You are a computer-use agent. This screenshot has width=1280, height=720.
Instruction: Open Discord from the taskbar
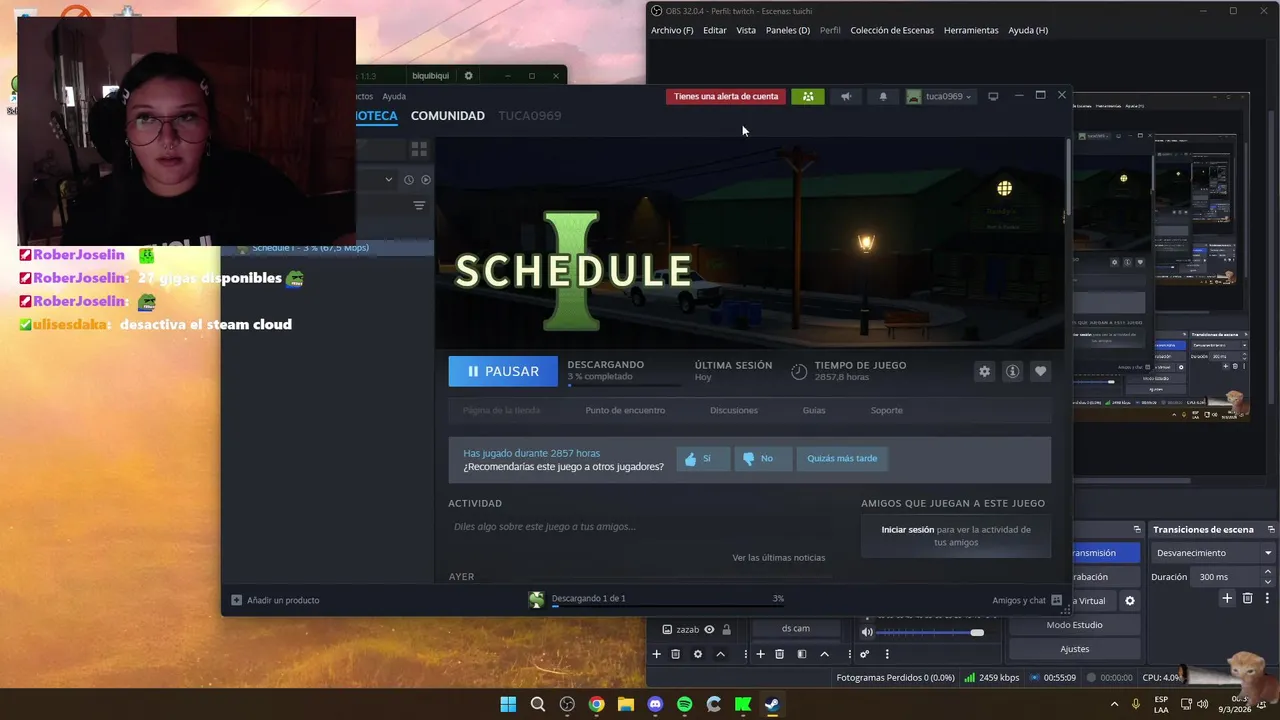click(x=655, y=704)
